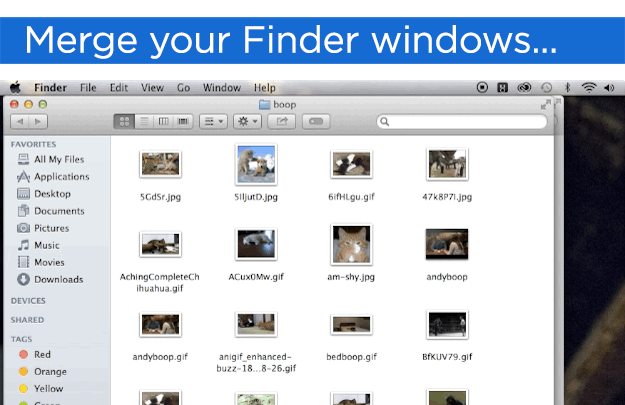This screenshot has height=405, width=625.
Task: Click the Time Machine menu bar icon
Action: 546,87
